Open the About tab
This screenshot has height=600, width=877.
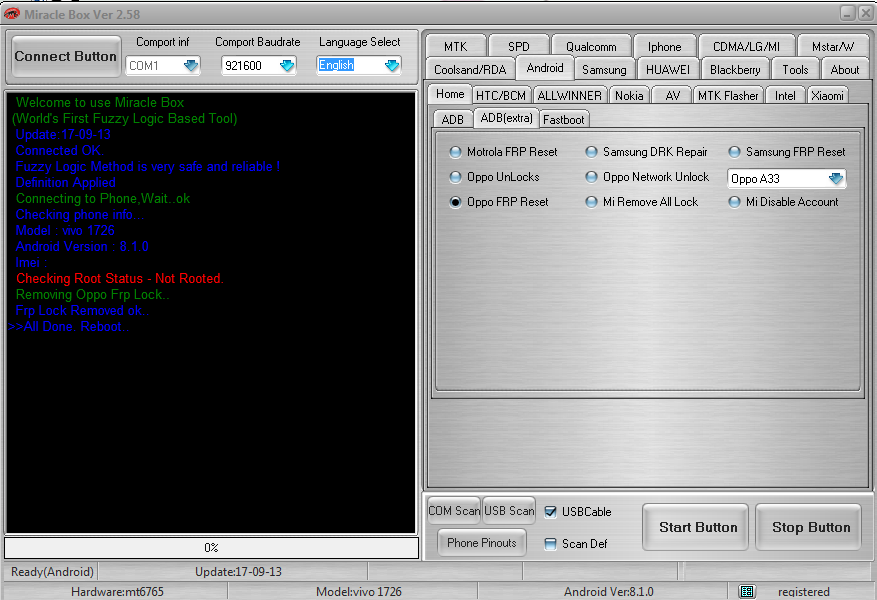pyautogui.click(x=845, y=70)
